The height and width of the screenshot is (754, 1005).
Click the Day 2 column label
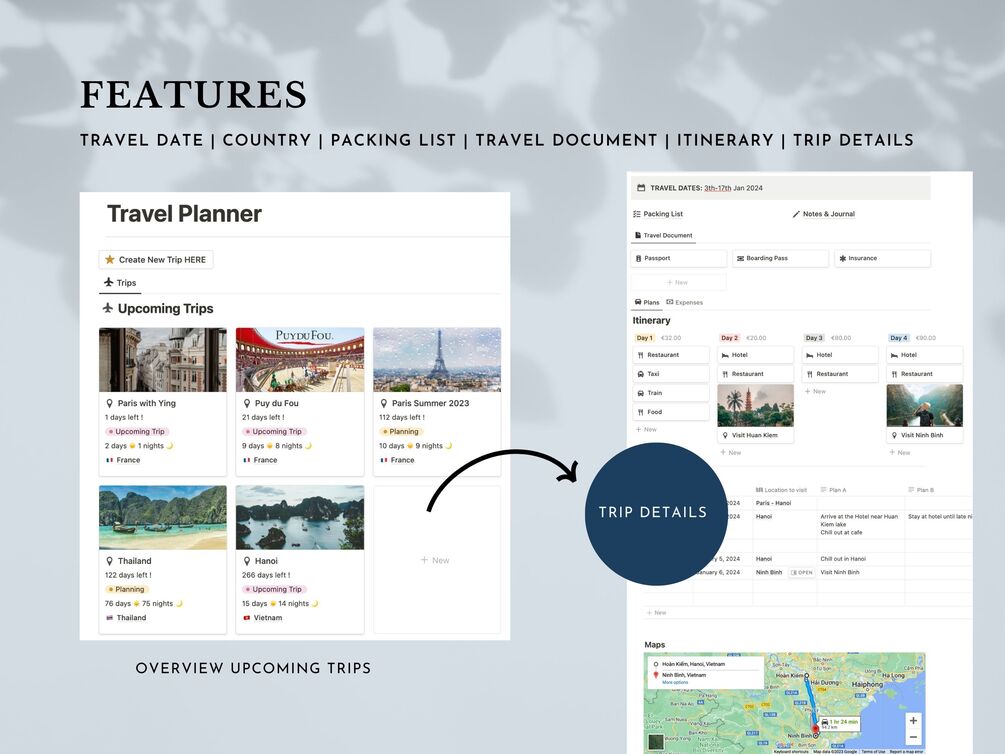point(729,338)
